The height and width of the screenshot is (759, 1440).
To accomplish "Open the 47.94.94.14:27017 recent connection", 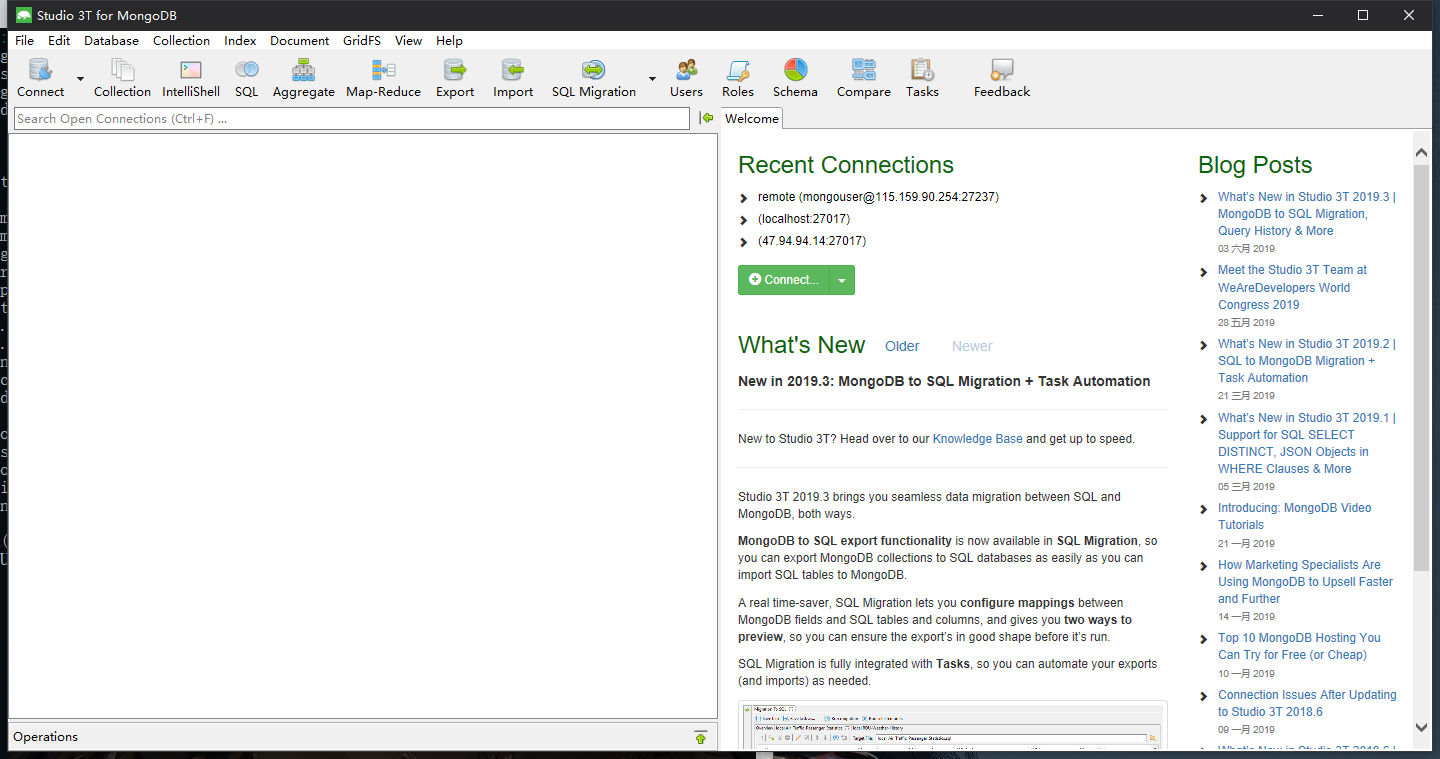I will tap(812, 241).
